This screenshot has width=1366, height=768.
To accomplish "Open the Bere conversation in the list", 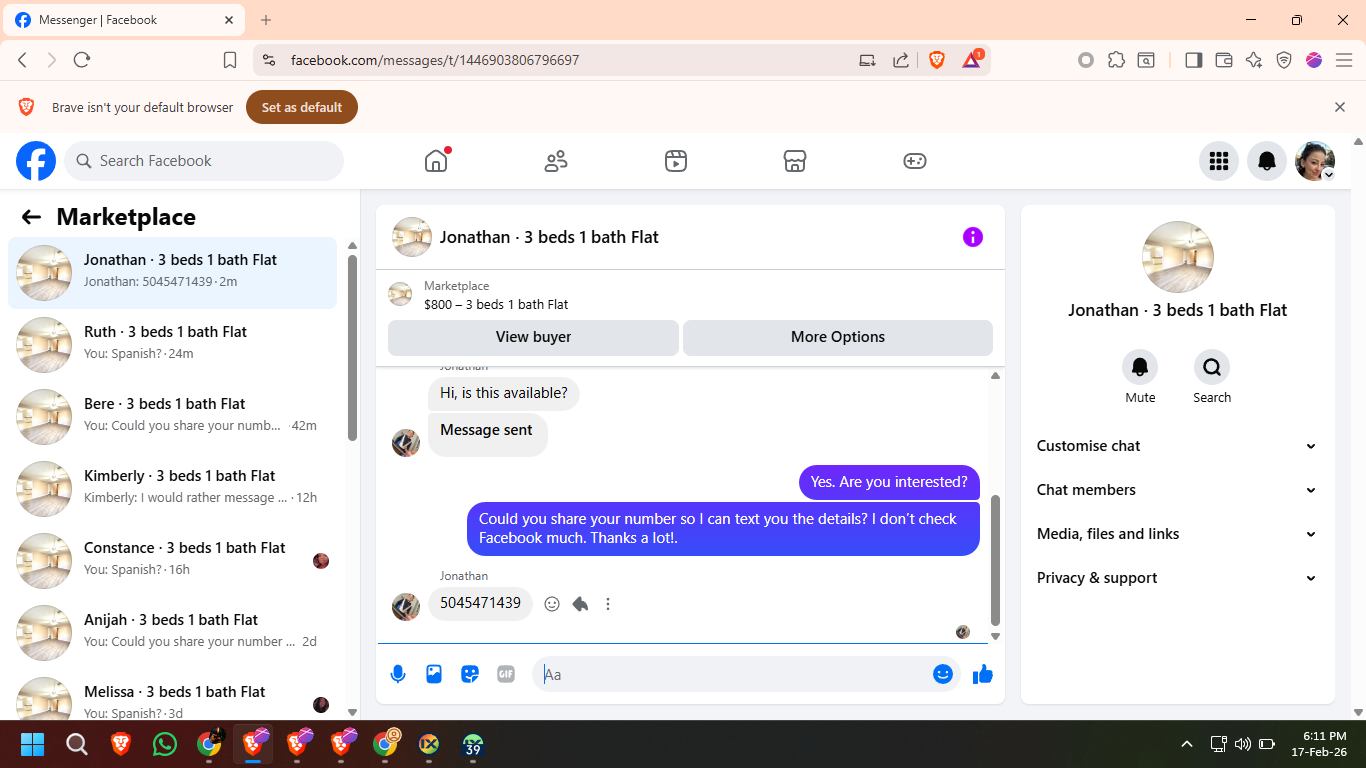I will click(x=173, y=417).
